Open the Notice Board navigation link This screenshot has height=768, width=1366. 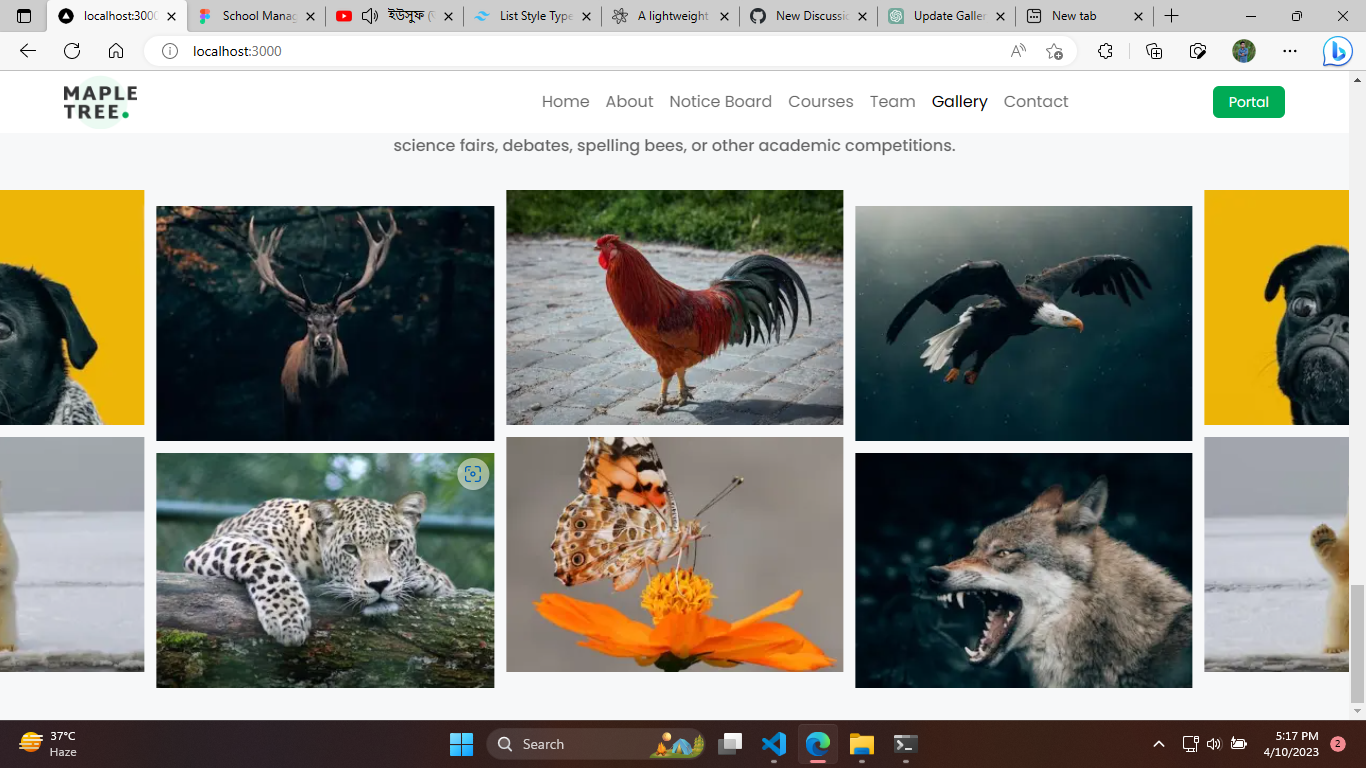pos(720,101)
